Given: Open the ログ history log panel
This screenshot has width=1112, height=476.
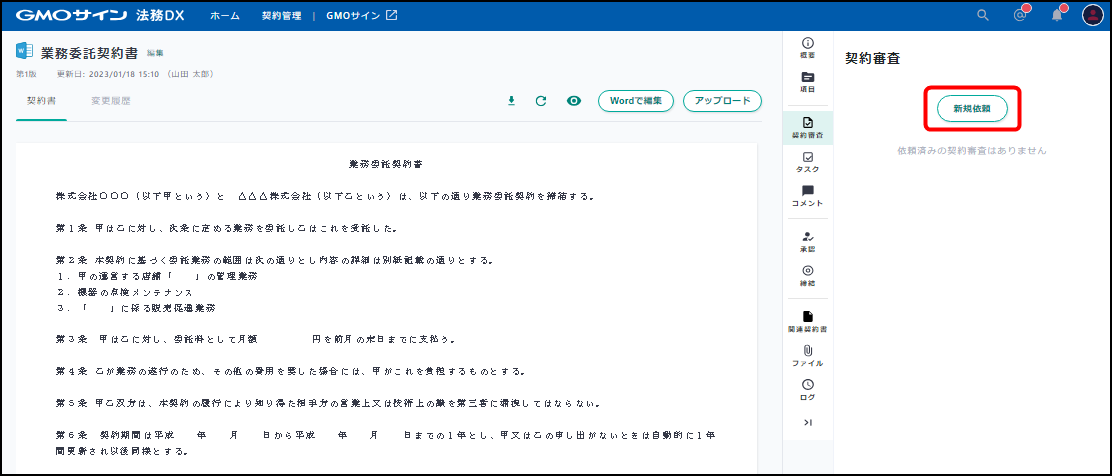Looking at the screenshot, I should click(807, 389).
